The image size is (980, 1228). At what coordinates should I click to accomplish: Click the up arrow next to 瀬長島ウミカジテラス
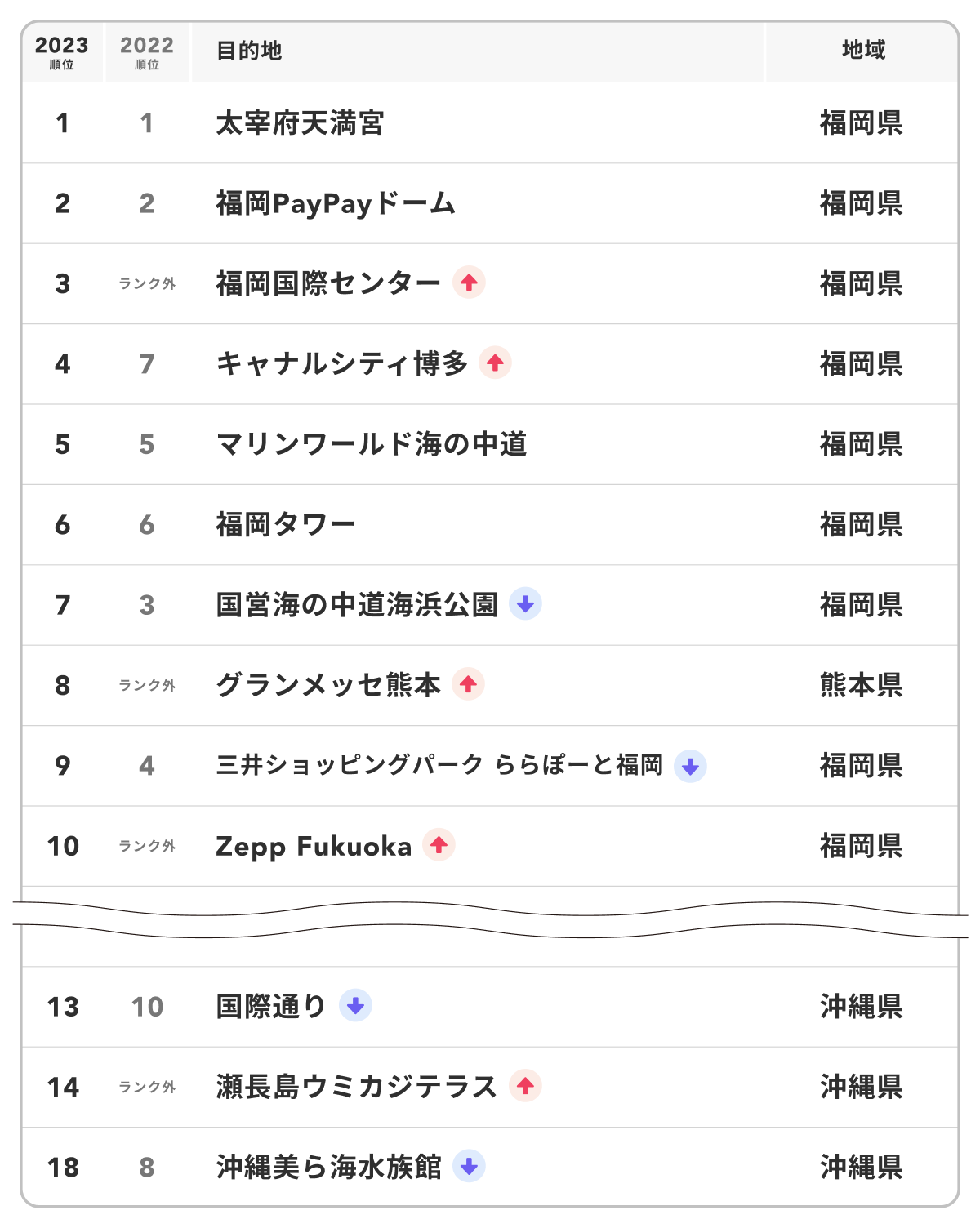tap(525, 1085)
